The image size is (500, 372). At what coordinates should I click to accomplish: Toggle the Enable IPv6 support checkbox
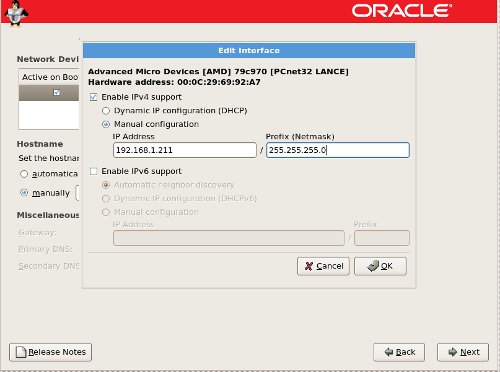point(94,171)
